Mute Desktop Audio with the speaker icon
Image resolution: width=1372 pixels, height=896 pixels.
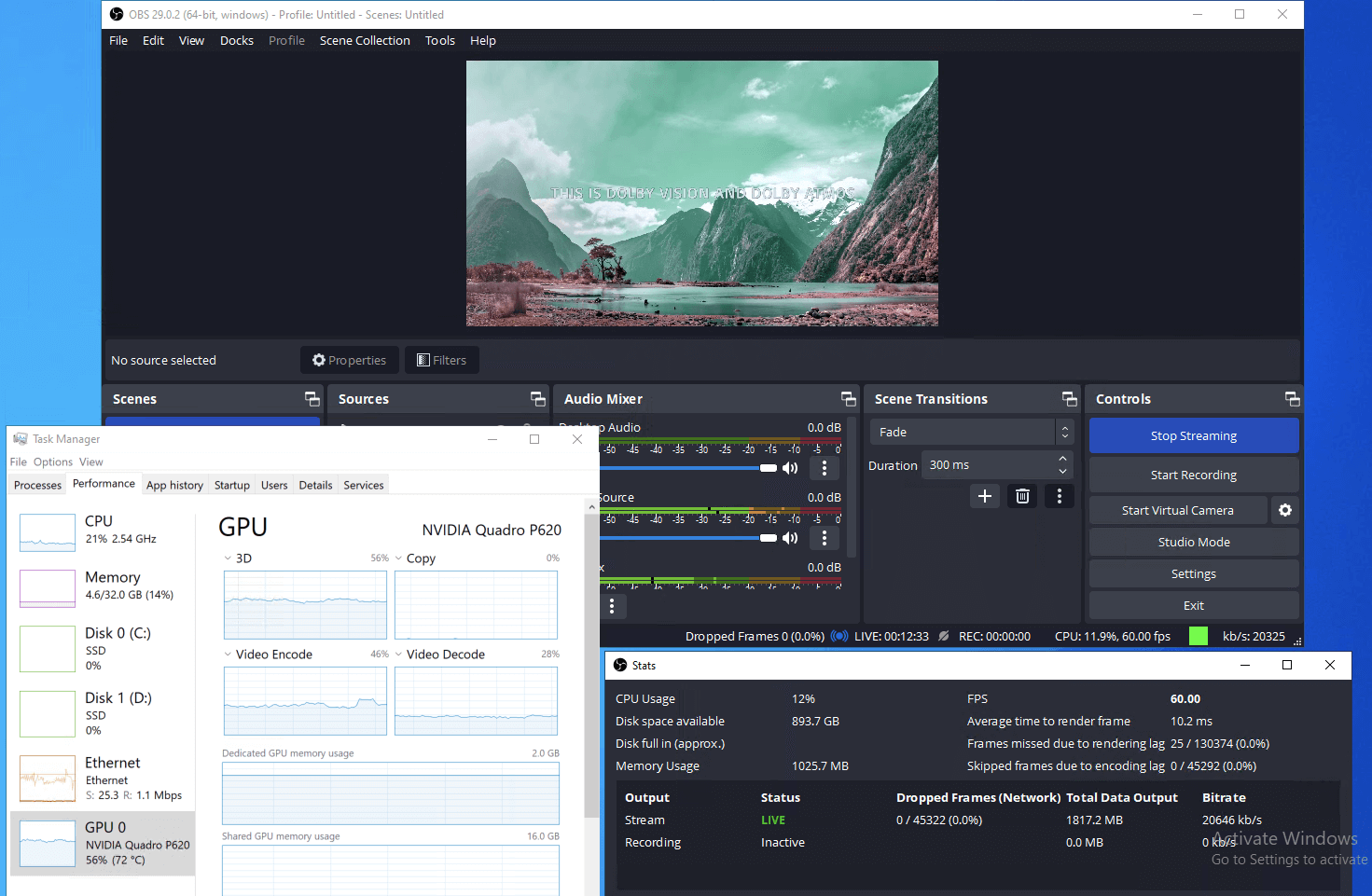point(790,468)
